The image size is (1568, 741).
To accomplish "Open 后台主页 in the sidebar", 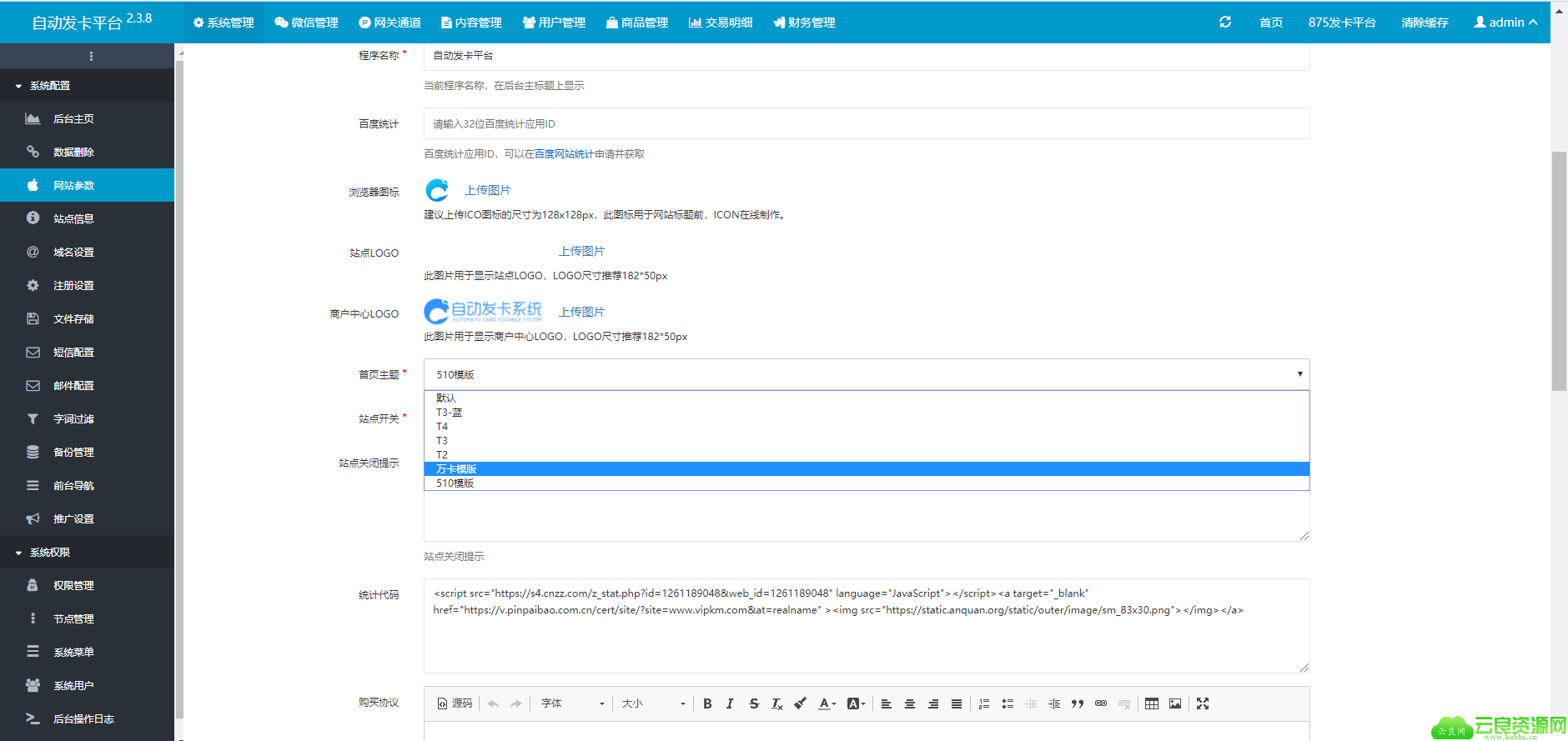I will (x=87, y=118).
